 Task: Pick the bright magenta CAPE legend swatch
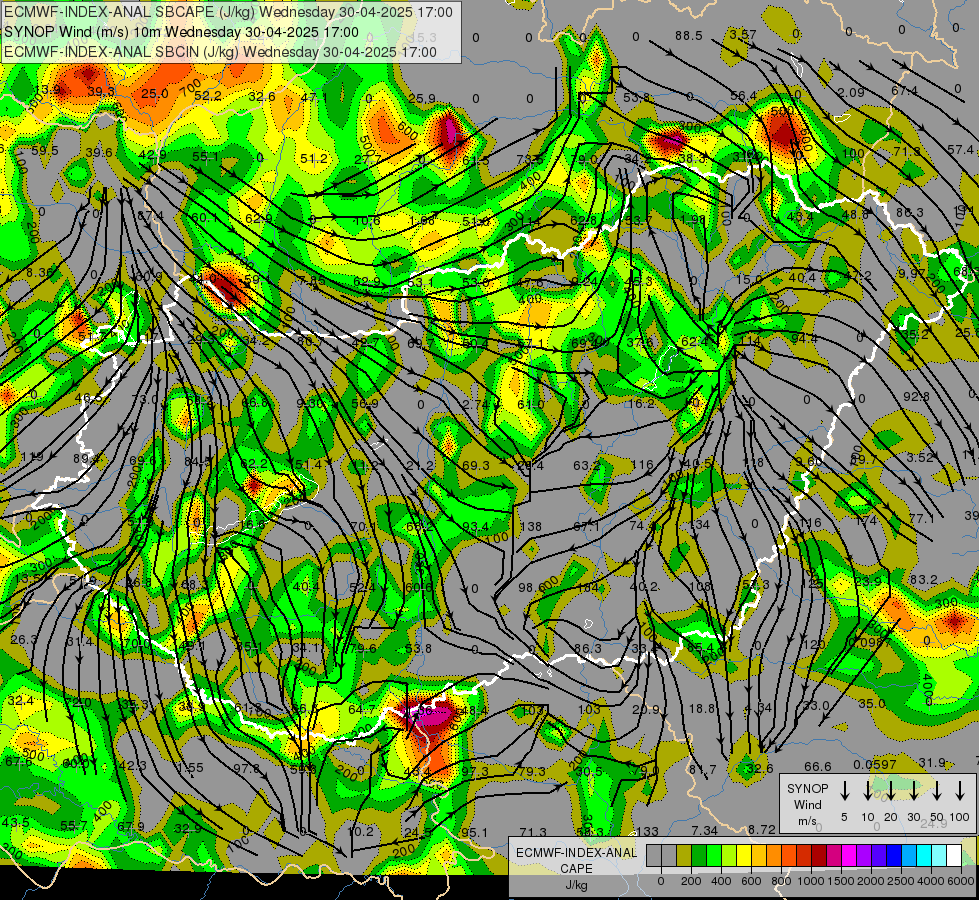click(849, 855)
